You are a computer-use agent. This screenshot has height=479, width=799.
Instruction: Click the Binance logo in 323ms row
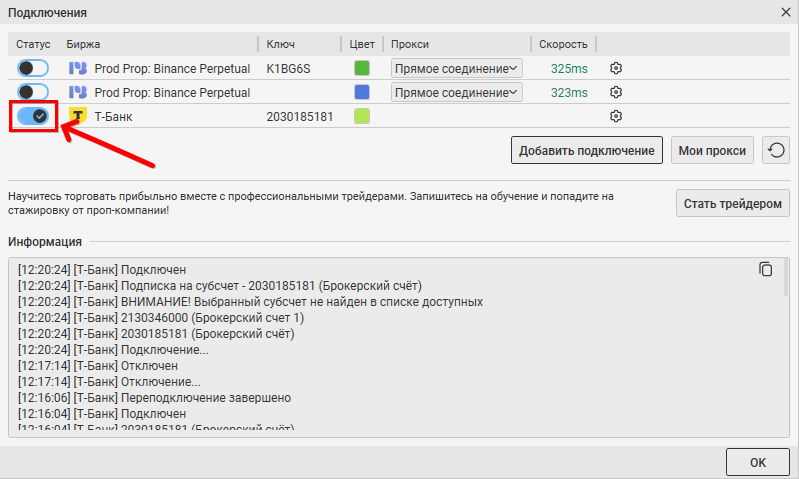(x=77, y=92)
